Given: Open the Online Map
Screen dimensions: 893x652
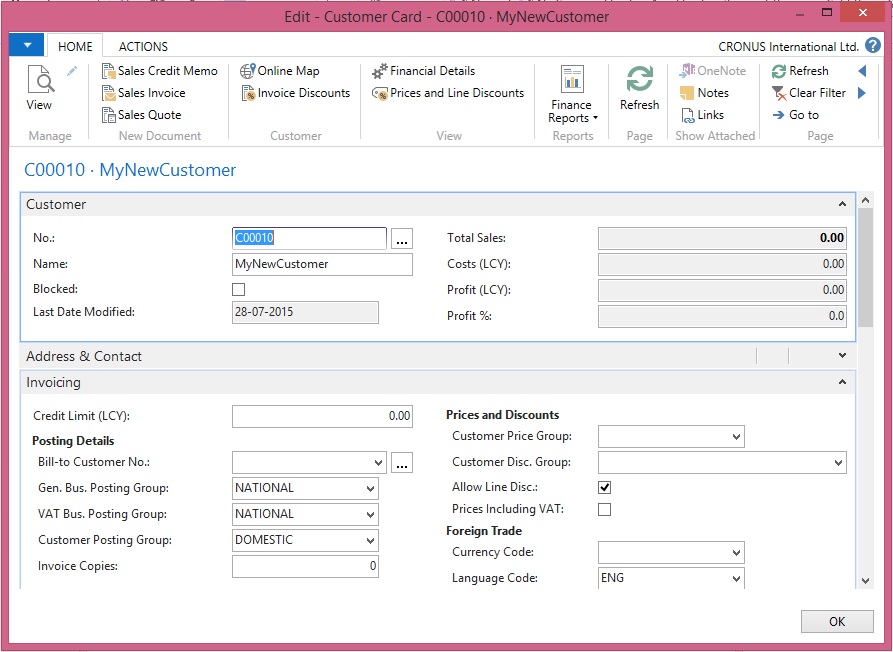Looking at the screenshot, I should tap(280, 71).
